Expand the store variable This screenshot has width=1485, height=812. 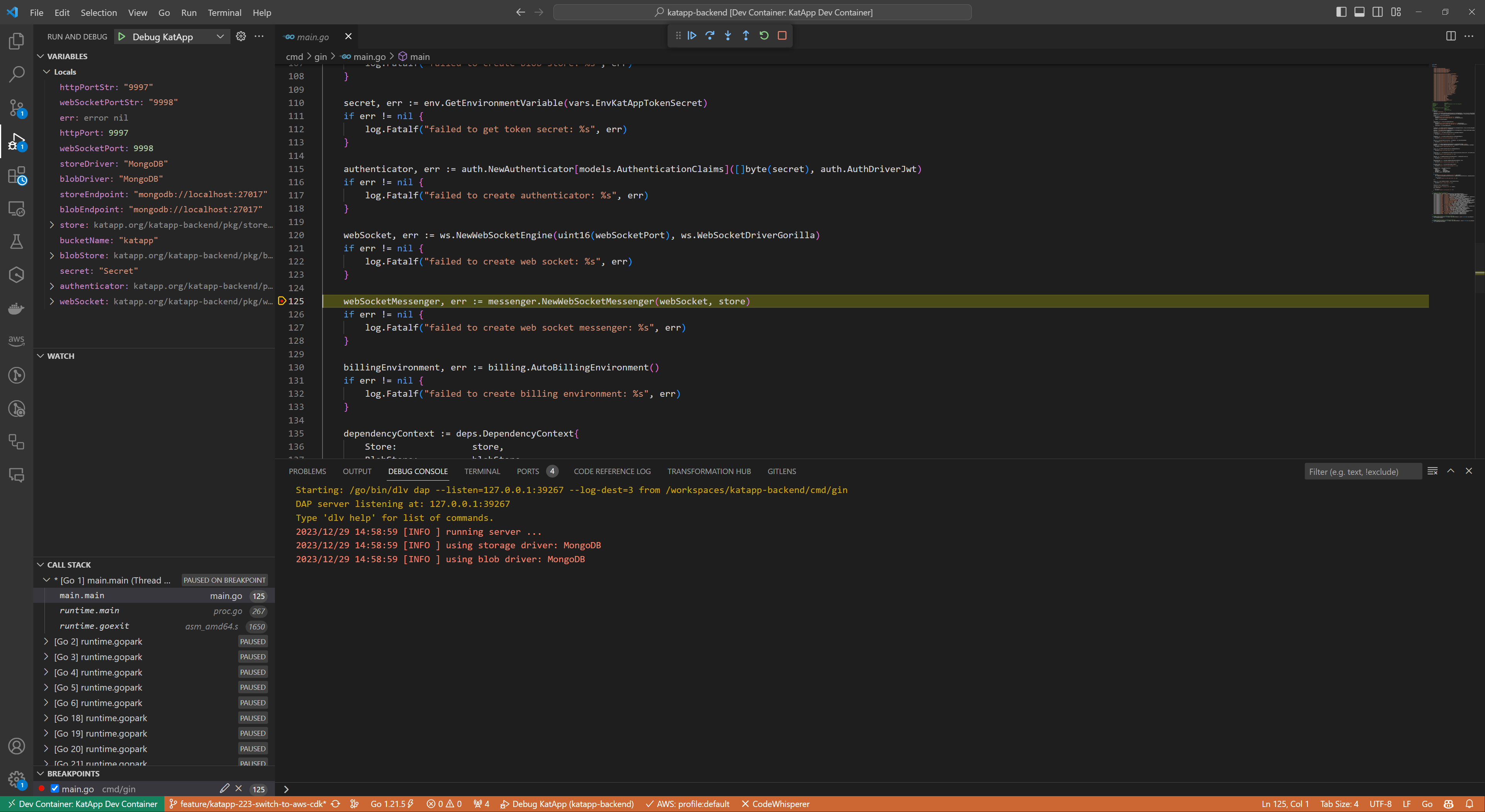52,225
